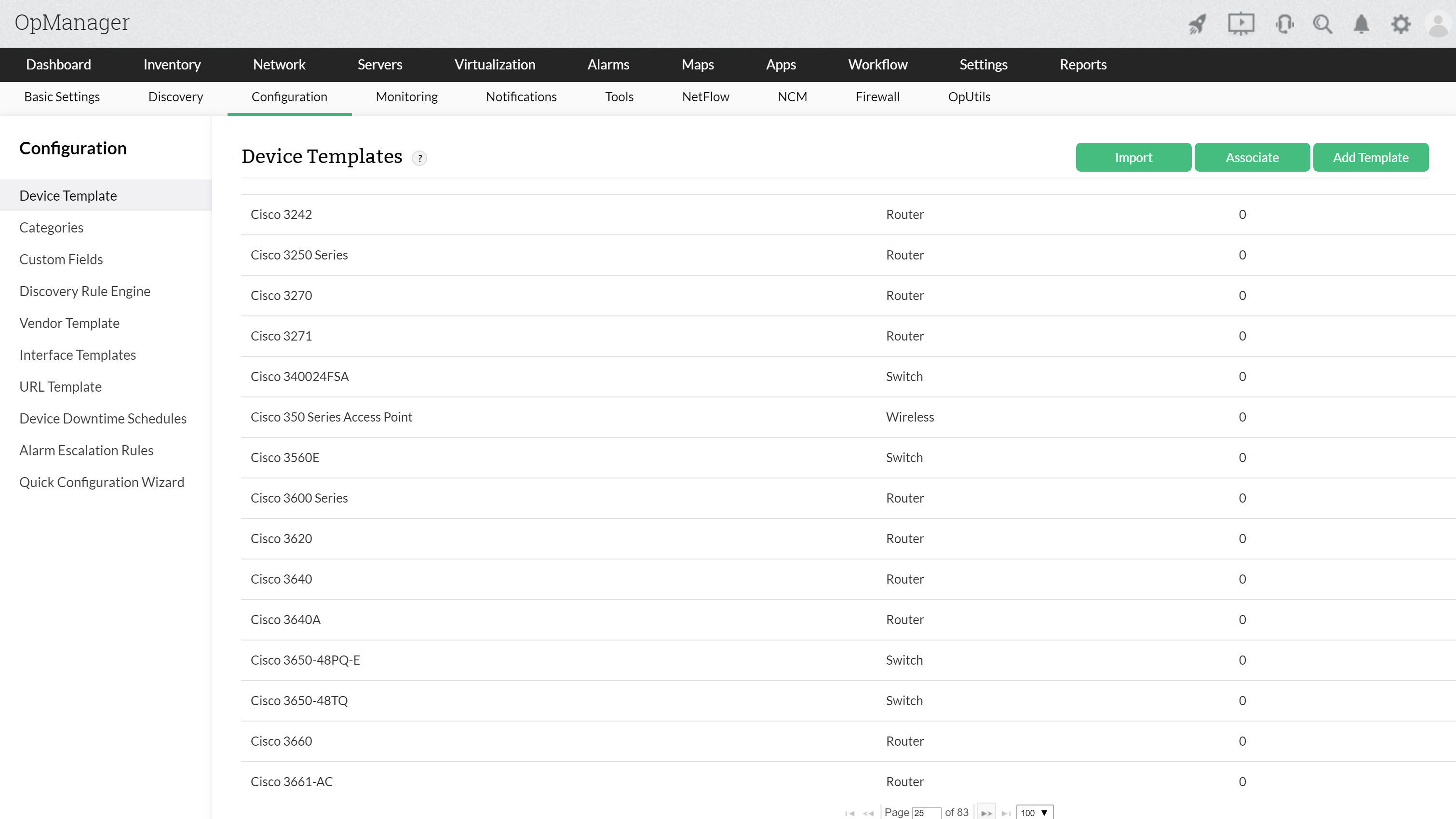Click the headset support icon
Screen dimensions: 1456x819
(x=1284, y=24)
